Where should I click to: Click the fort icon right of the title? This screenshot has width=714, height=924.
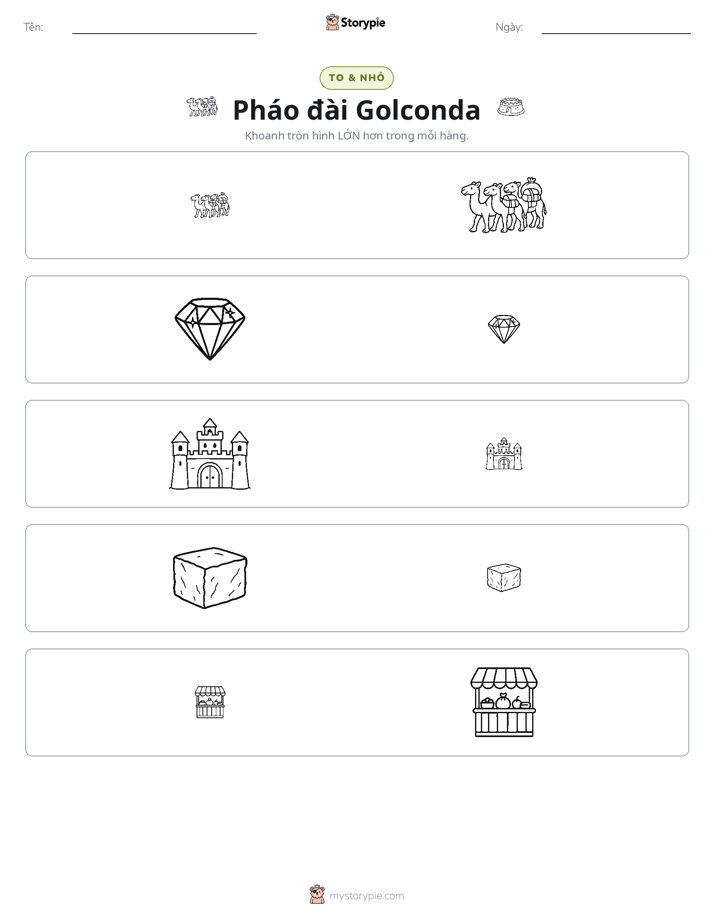[511, 107]
